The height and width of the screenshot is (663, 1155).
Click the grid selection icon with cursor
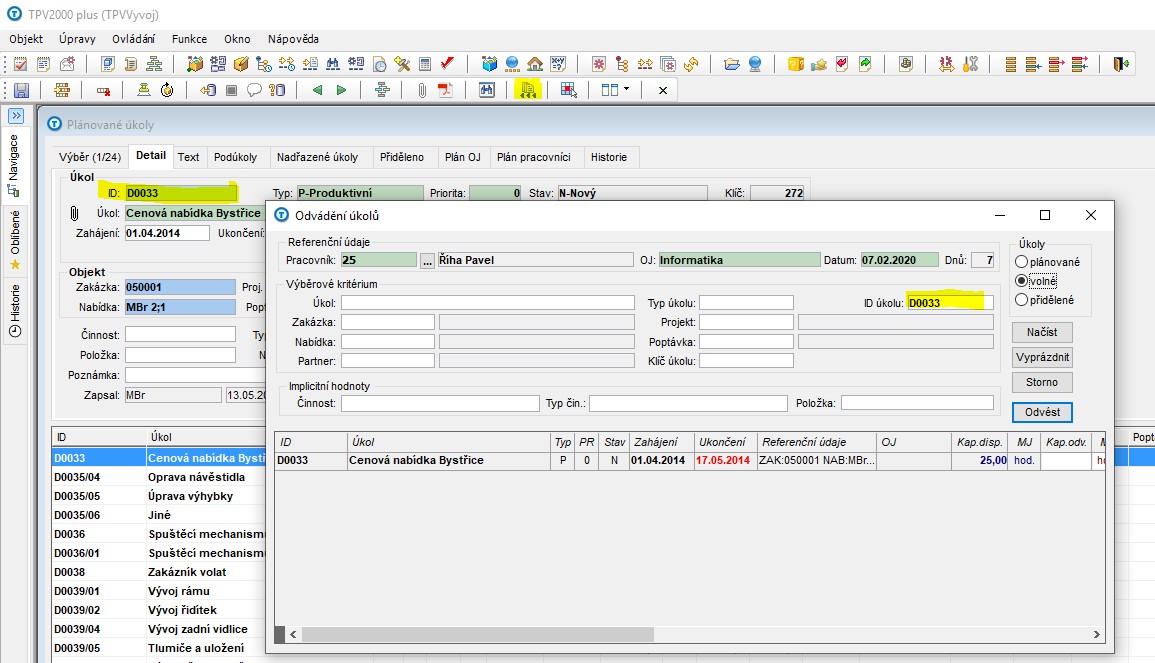[568, 90]
